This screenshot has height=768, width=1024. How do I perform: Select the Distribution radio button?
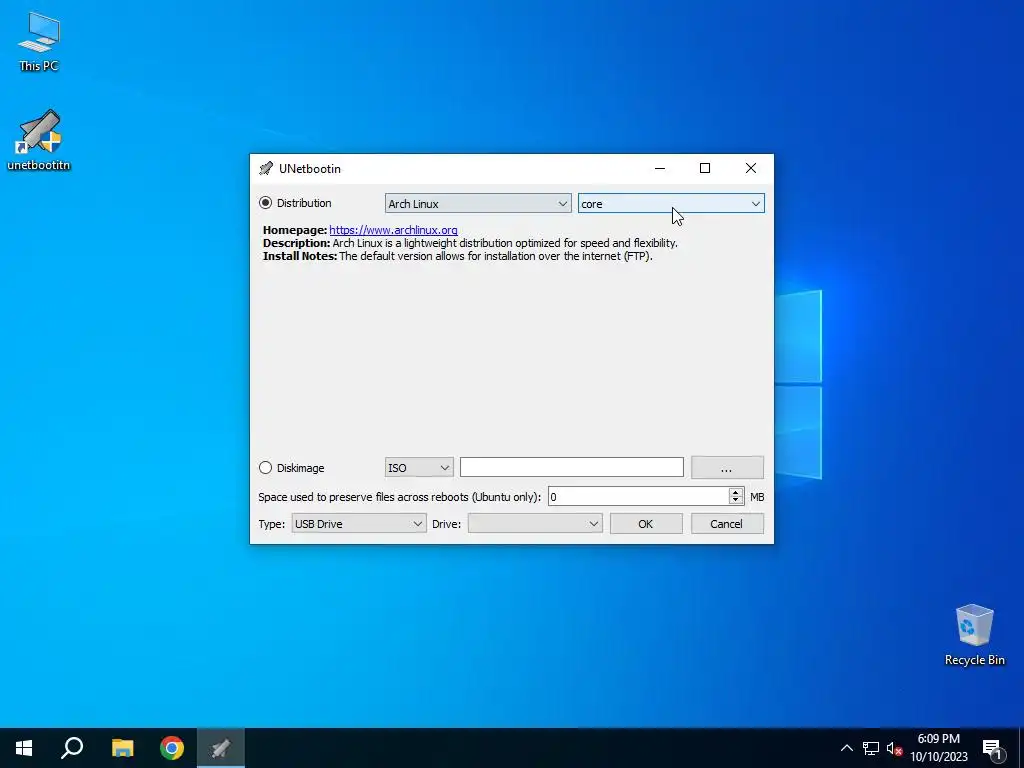click(266, 203)
